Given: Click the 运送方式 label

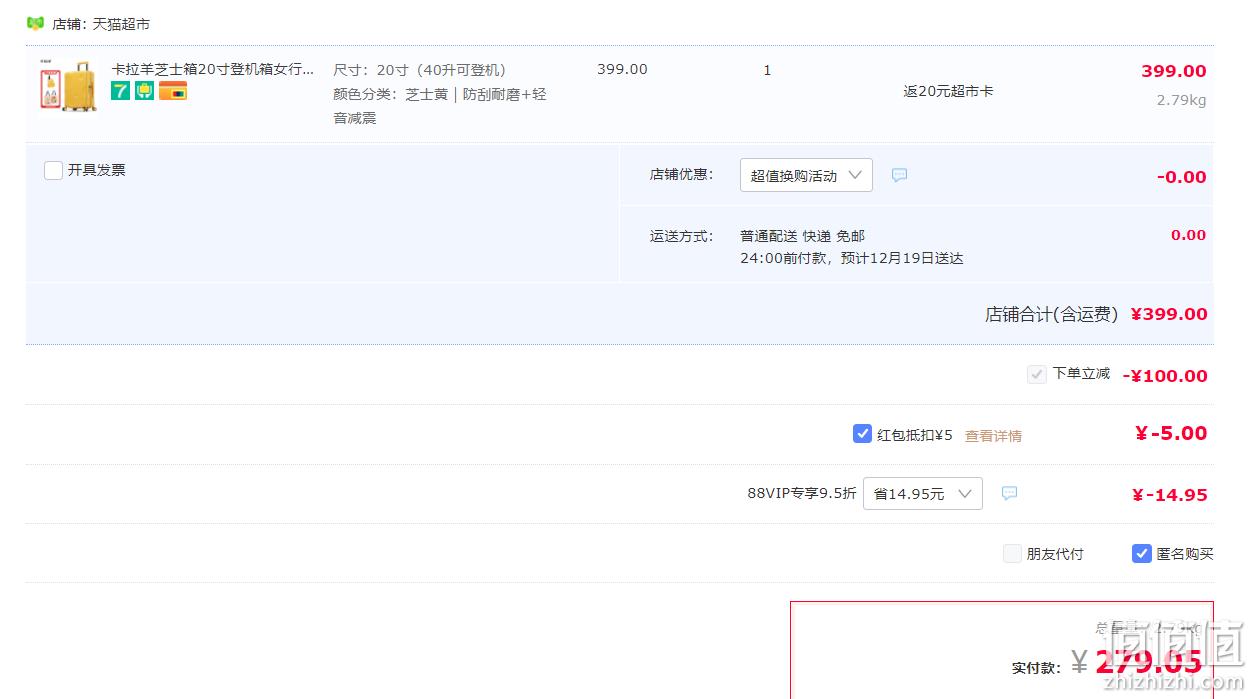Looking at the screenshot, I should (681, 236).
